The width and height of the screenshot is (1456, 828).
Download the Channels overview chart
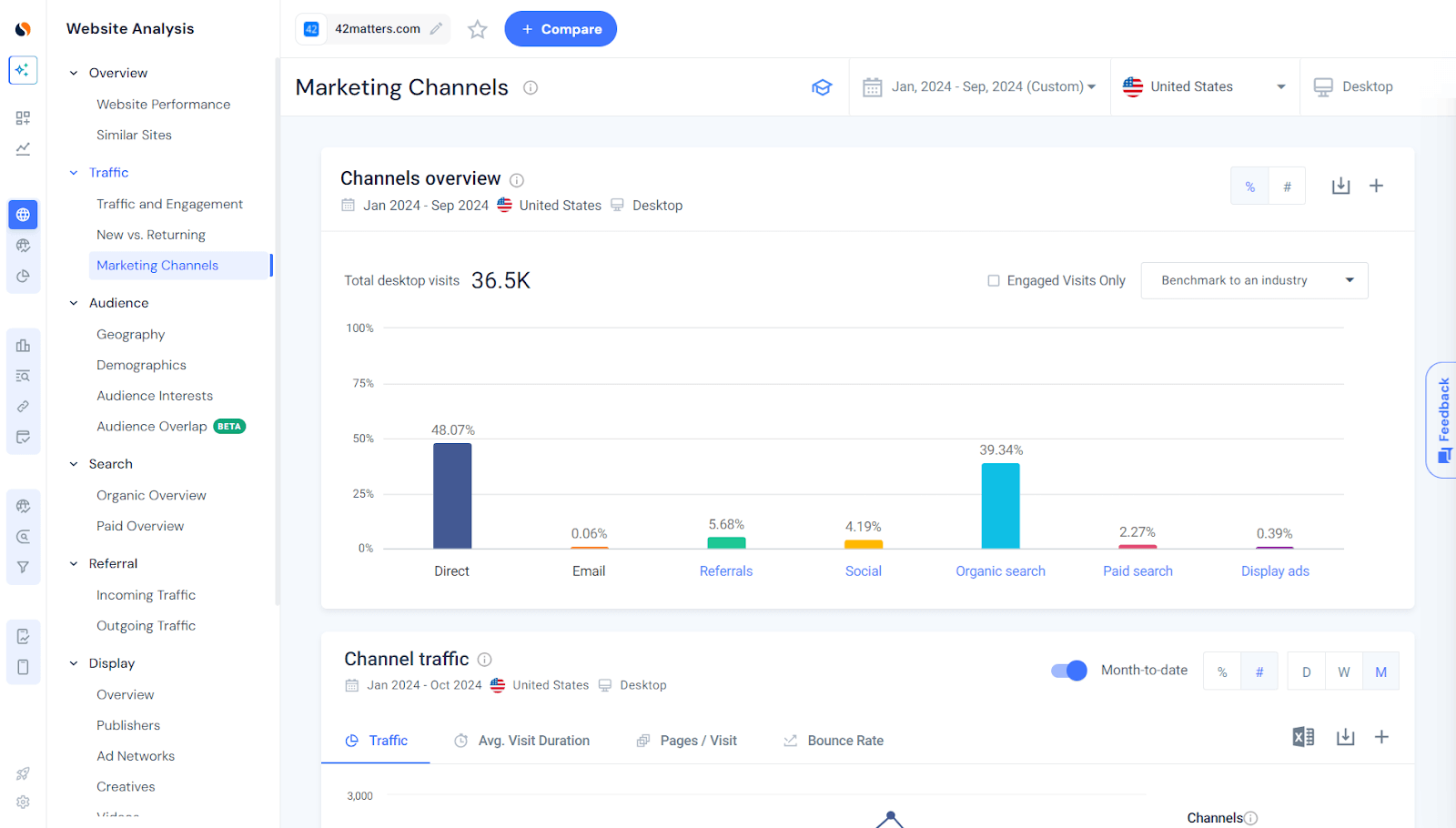pos(1340,186)
